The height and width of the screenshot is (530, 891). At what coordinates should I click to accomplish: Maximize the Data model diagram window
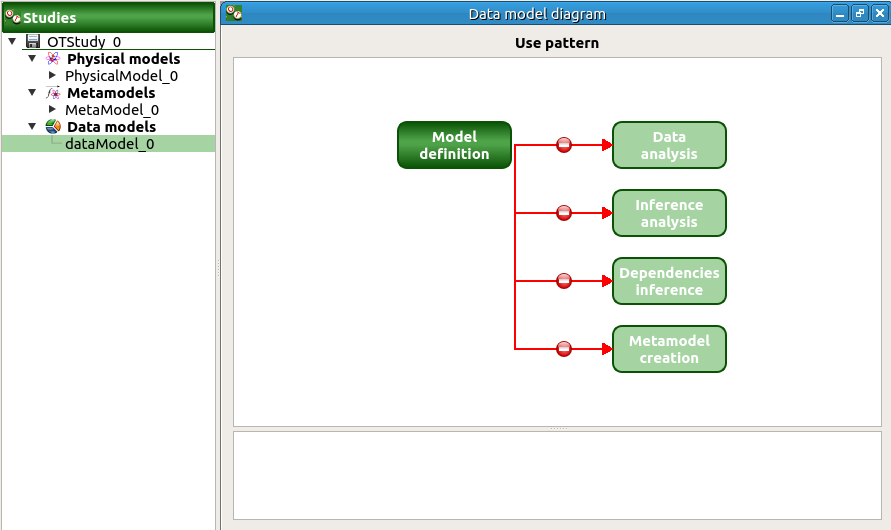859,13
